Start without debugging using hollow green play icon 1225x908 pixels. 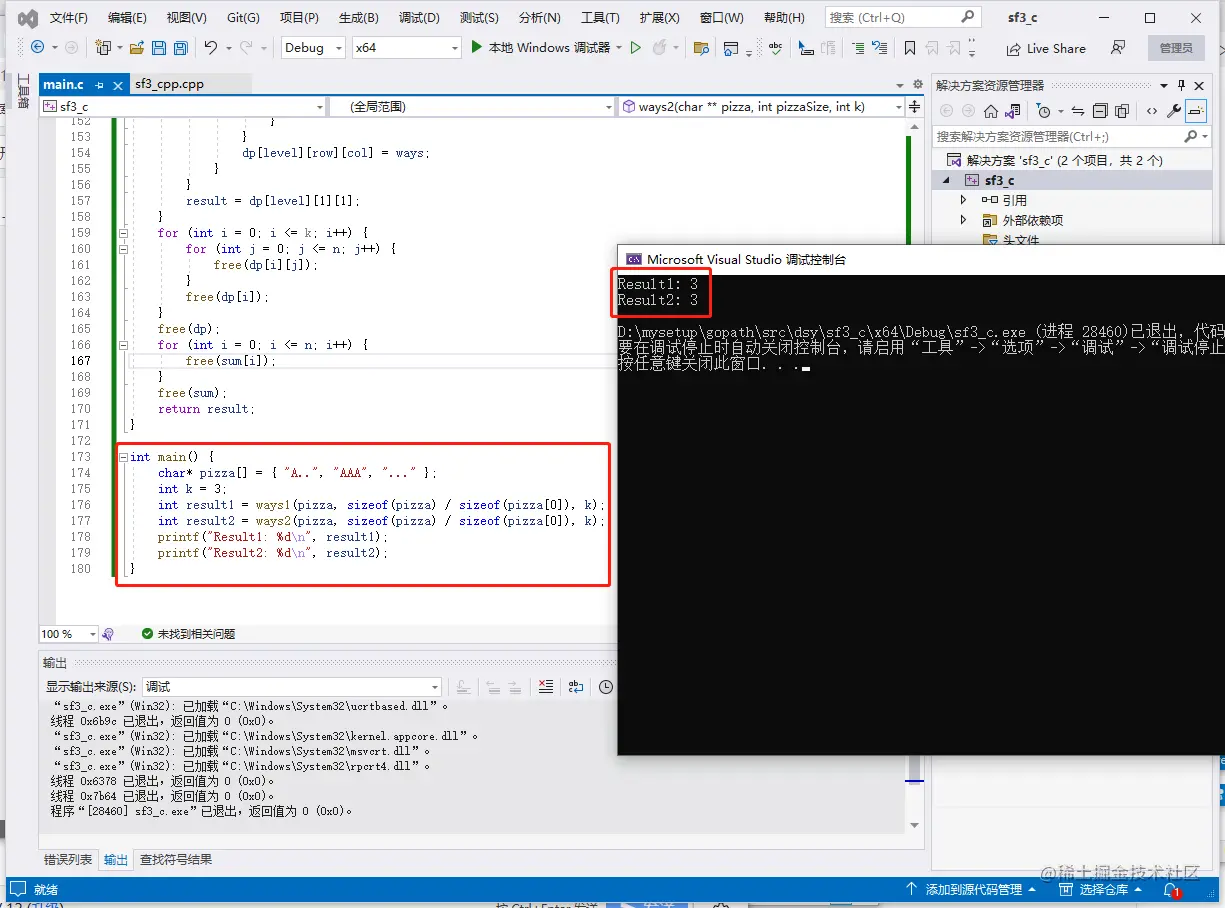coord(634,47)
